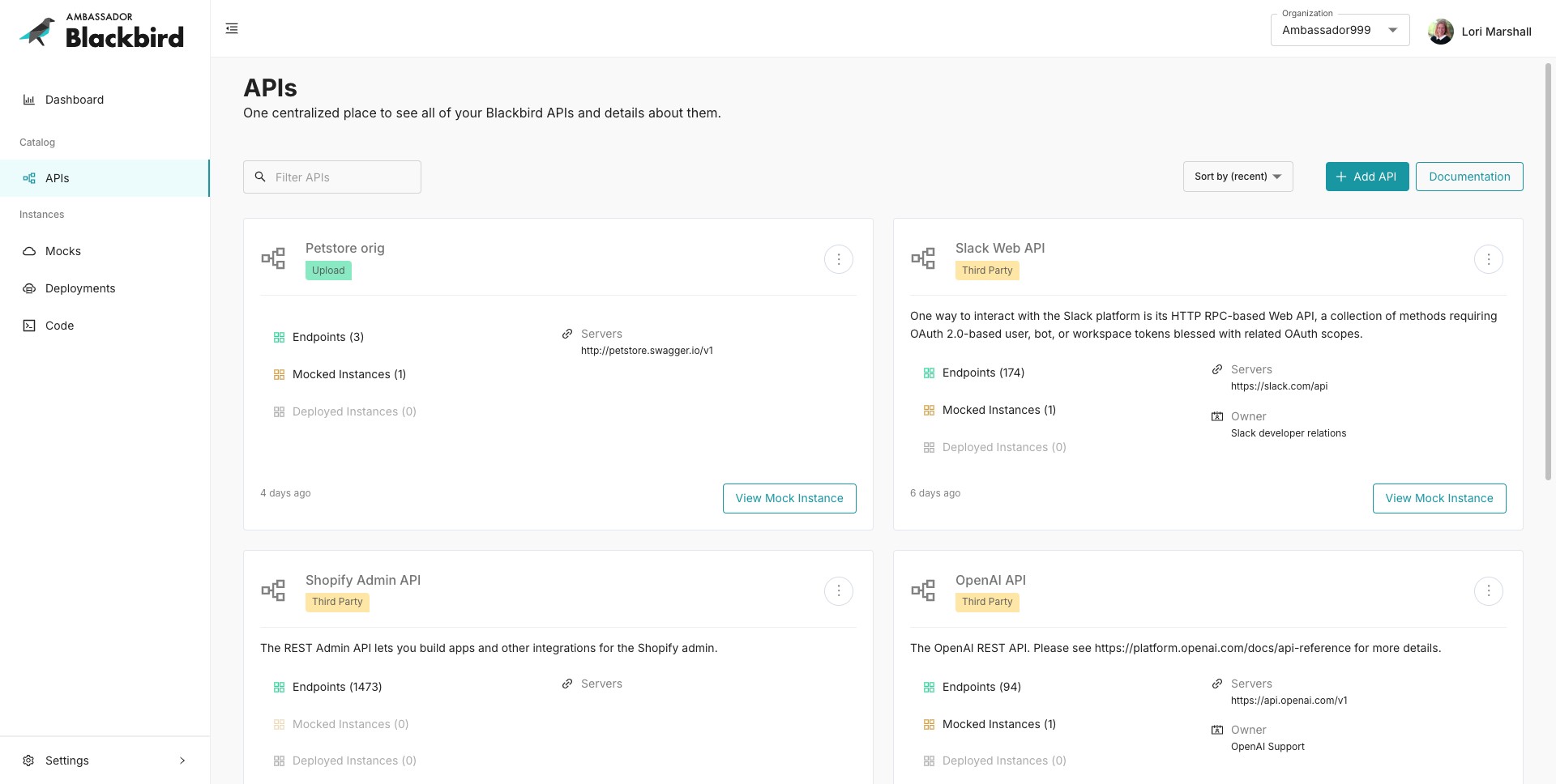1556x784 pixels.
Task: Click the Deployments icon in sidebar
Action: (29, 288)
